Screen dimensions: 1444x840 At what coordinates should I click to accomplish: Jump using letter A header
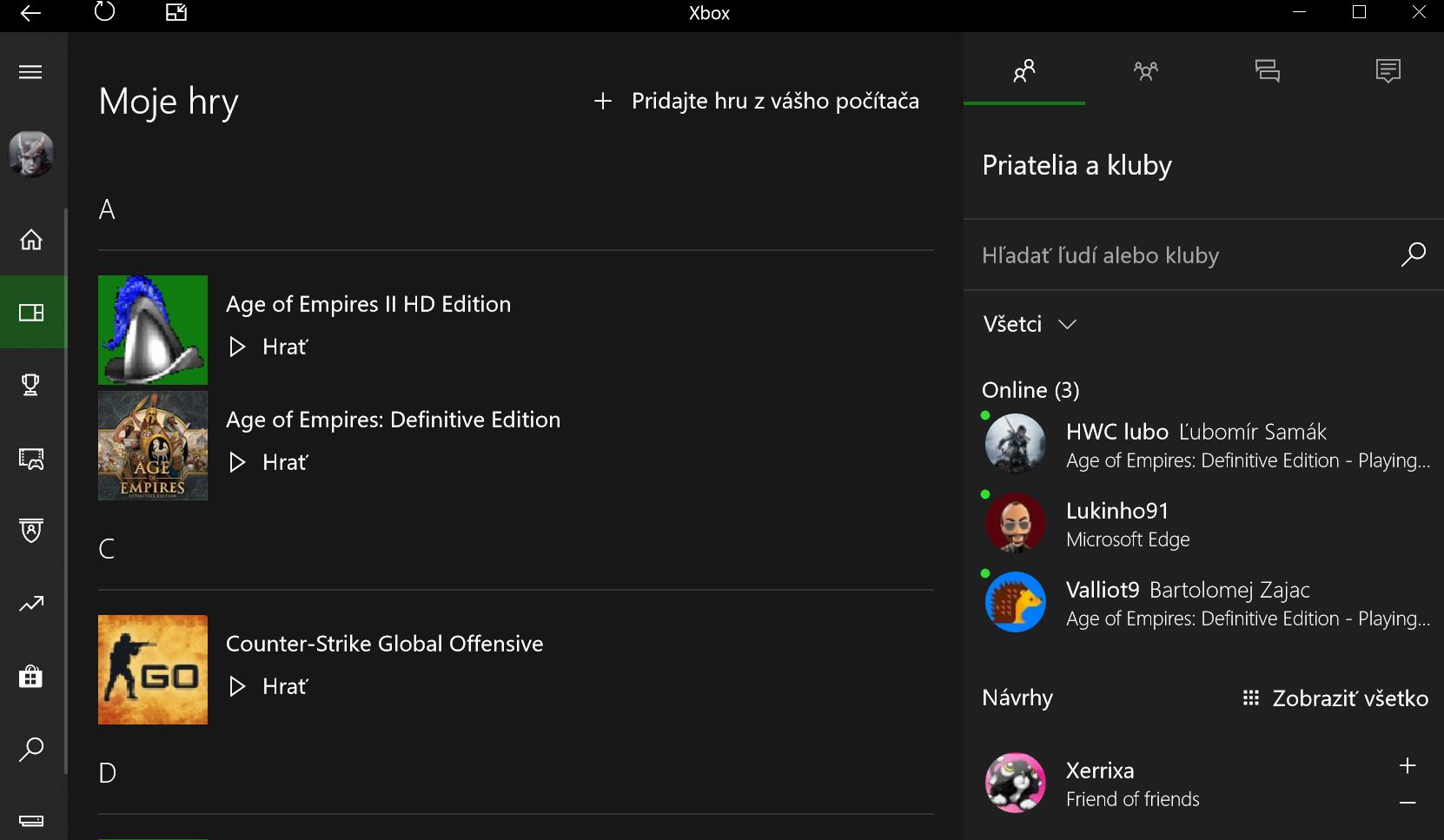point(107,209)
